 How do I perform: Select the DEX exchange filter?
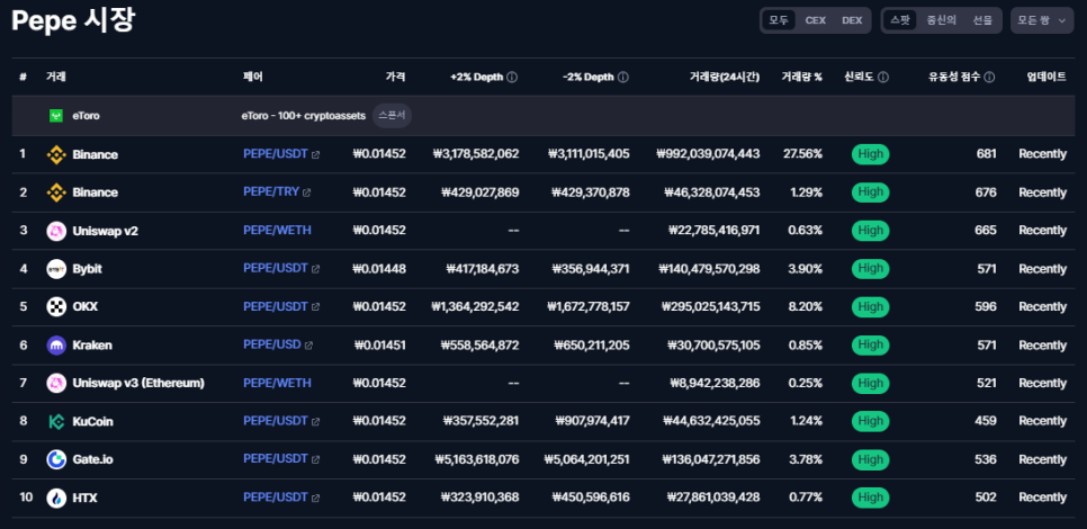852,20
